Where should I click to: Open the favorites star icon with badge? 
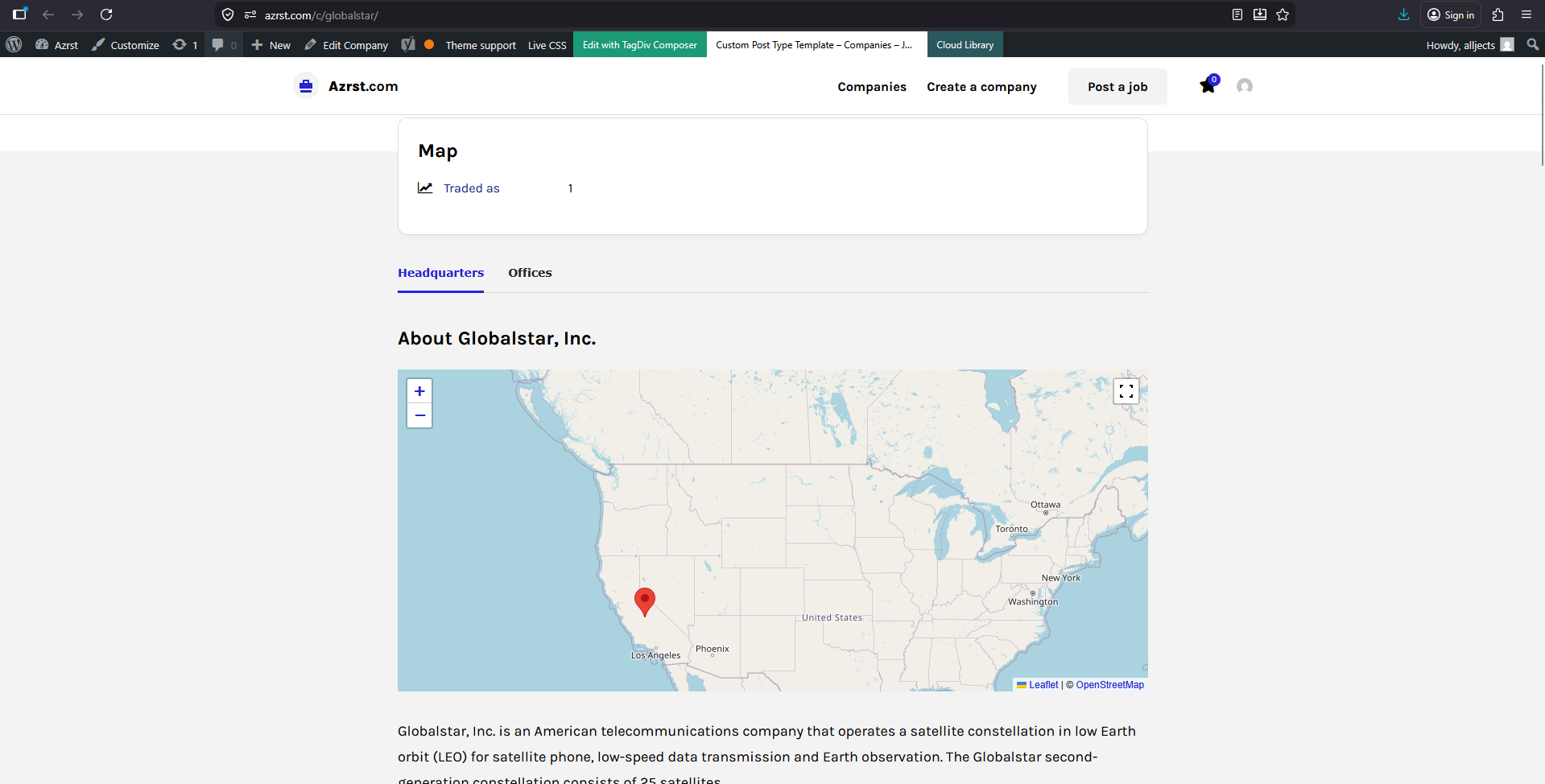tap(1208, 85)
